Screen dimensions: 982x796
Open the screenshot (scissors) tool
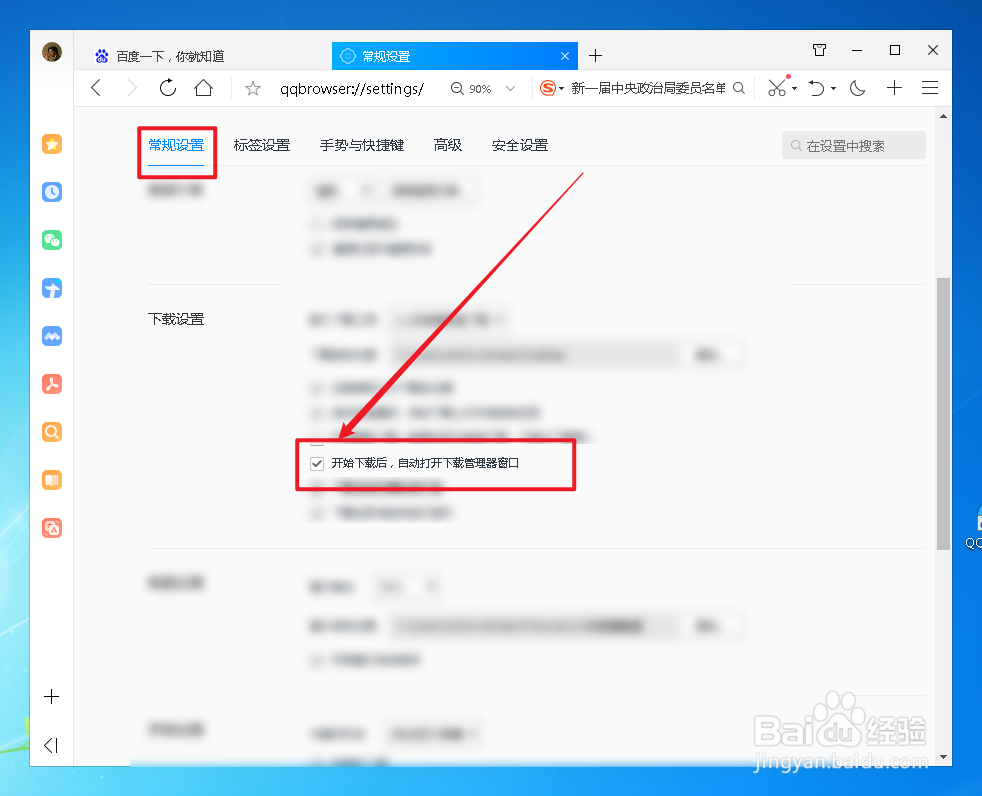coord(775,88)
